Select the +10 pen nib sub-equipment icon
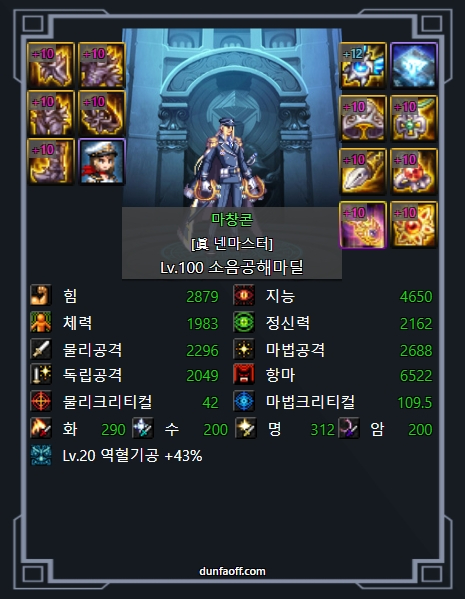Viewport: 465px width, 599px height. 363,172
